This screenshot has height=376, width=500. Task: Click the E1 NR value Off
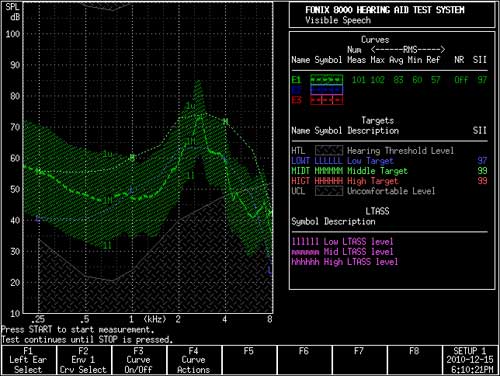point(461,80)
